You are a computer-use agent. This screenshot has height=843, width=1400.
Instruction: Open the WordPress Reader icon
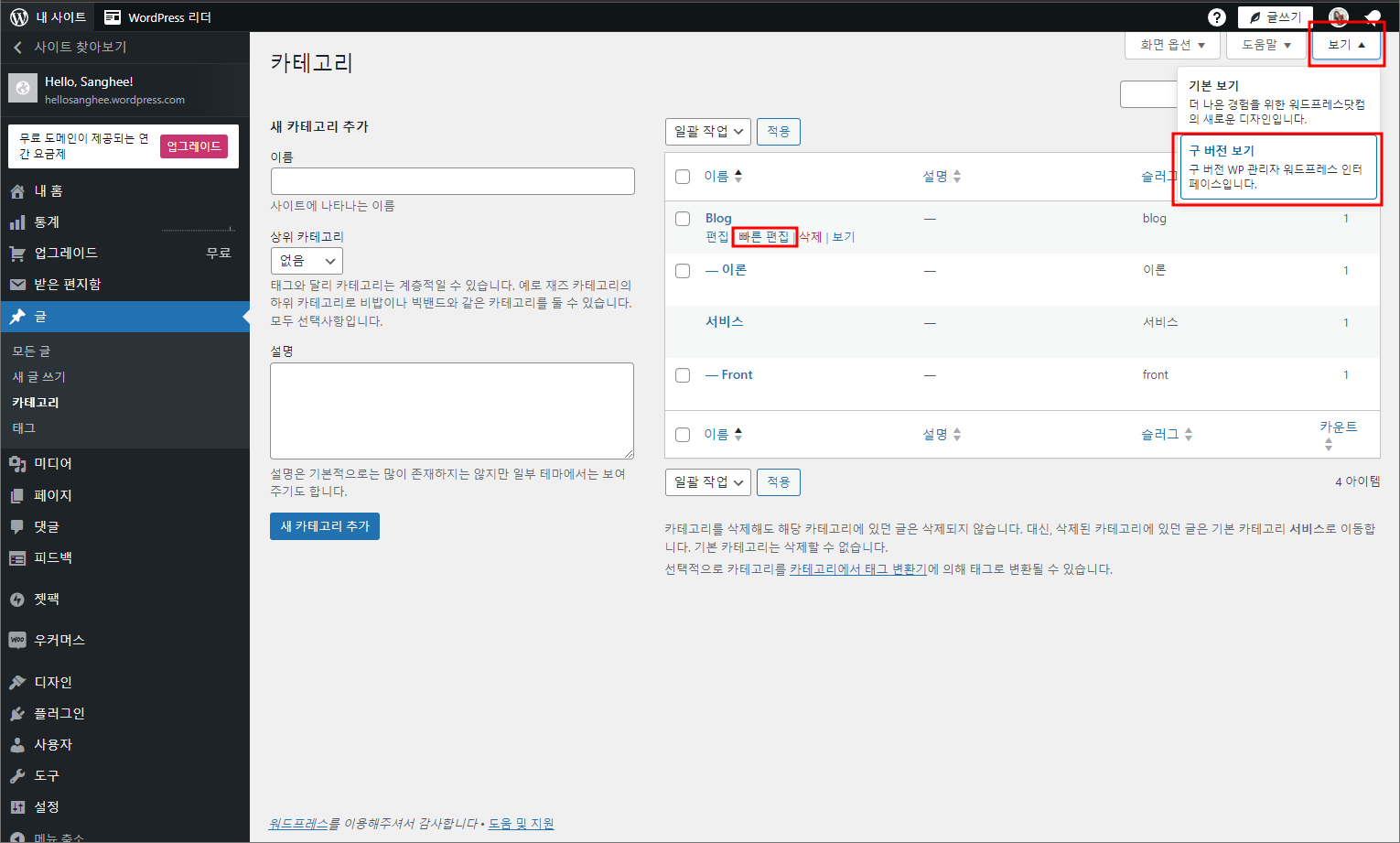pyautogui.click(x=113, y=16)
